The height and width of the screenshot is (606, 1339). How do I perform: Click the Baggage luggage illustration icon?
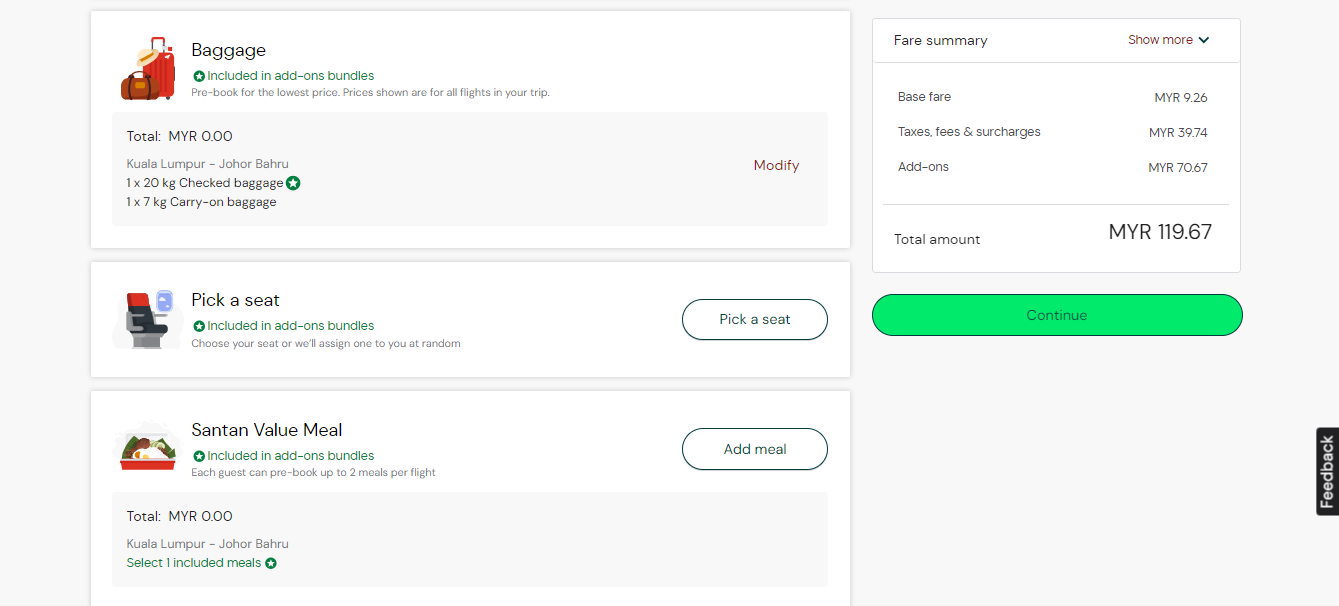(148, 69)
